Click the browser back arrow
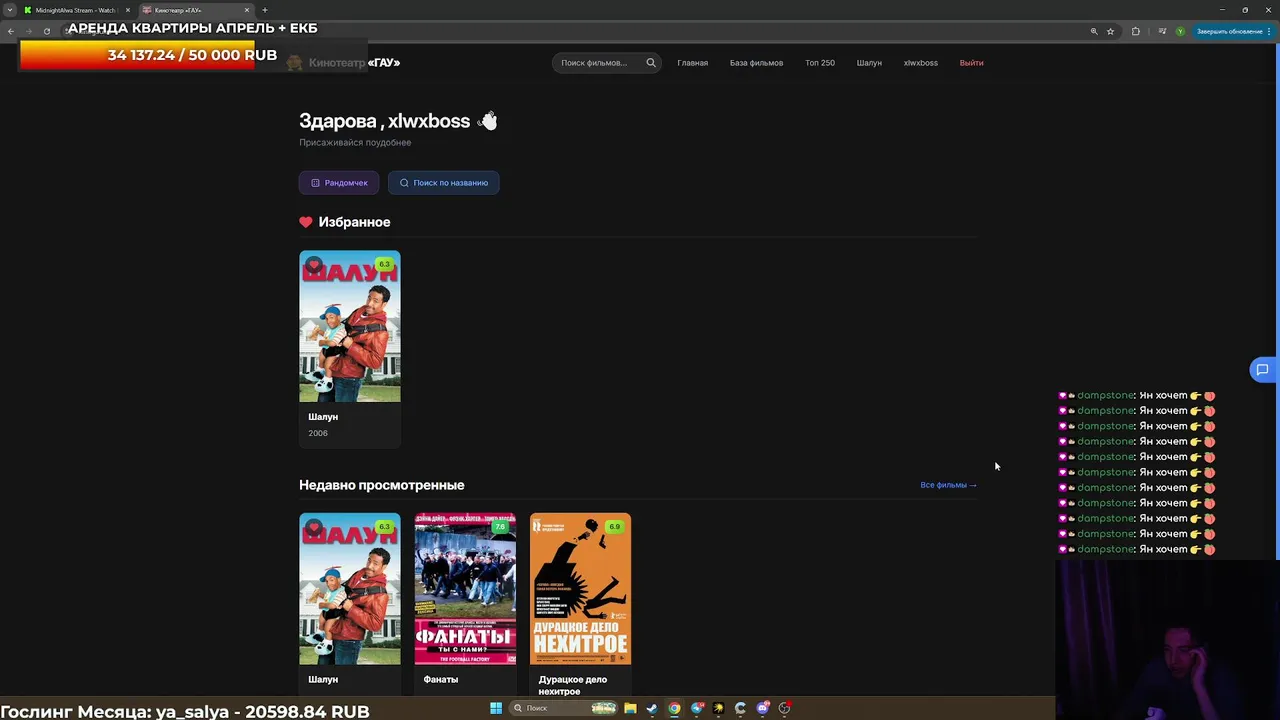The width and height of the screenshot is (1280, 720). (x=11, y=31)
